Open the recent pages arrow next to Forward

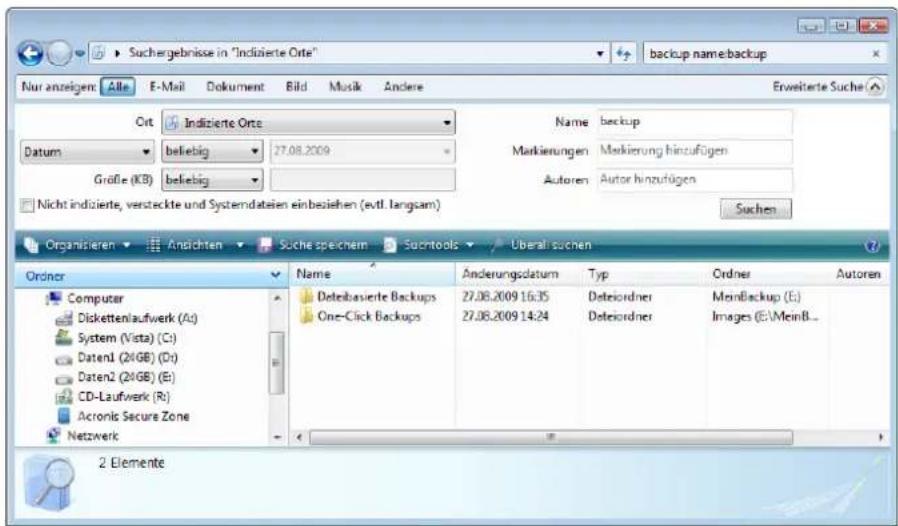(x=80, y=54)
